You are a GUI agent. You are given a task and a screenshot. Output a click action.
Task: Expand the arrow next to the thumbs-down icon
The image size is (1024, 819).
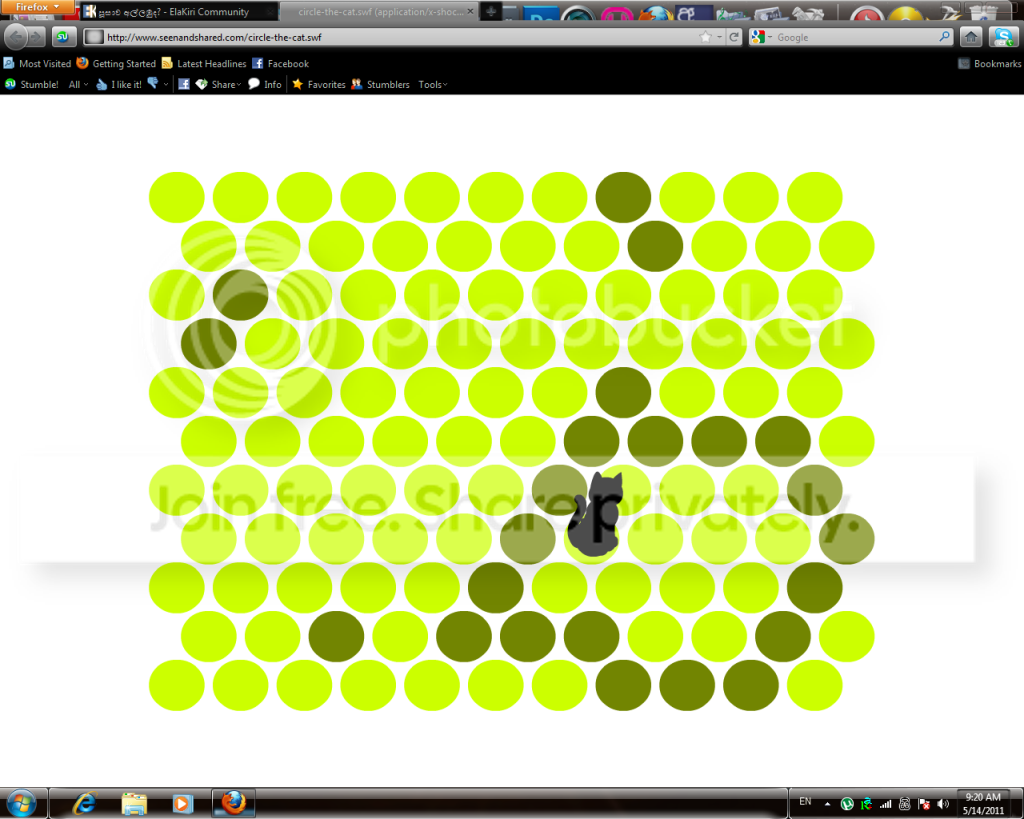(166, 84)
